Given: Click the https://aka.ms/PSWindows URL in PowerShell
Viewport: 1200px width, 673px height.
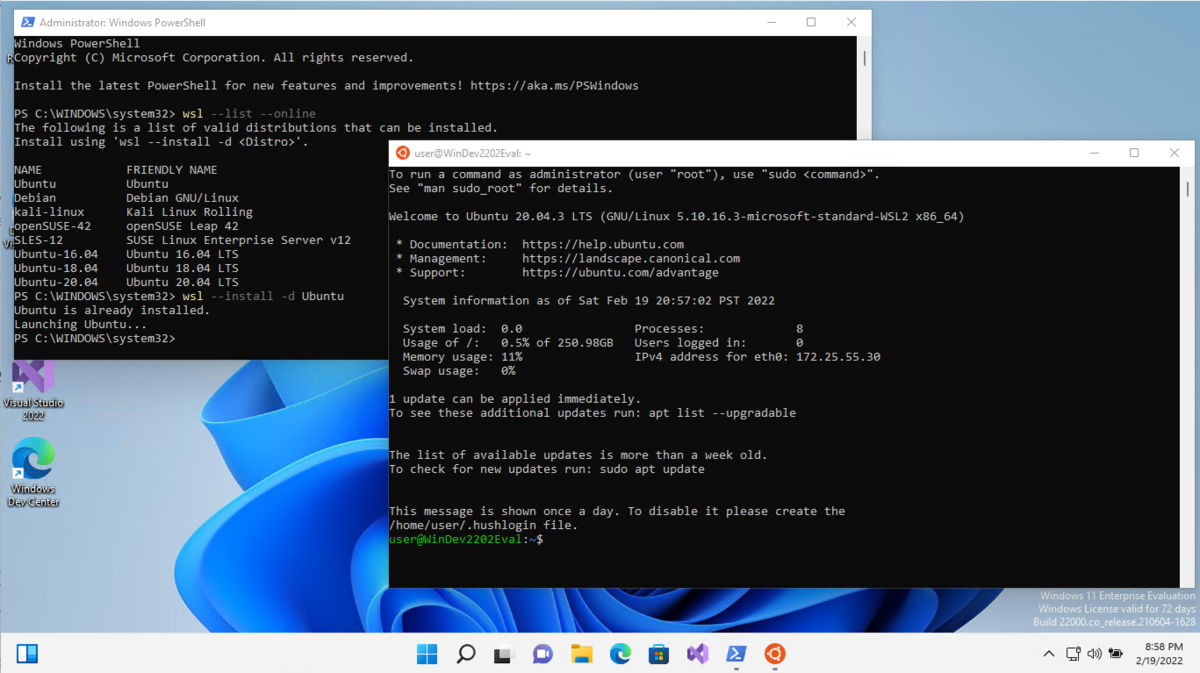Looking at the screenshot, I should tap(554, 86).
